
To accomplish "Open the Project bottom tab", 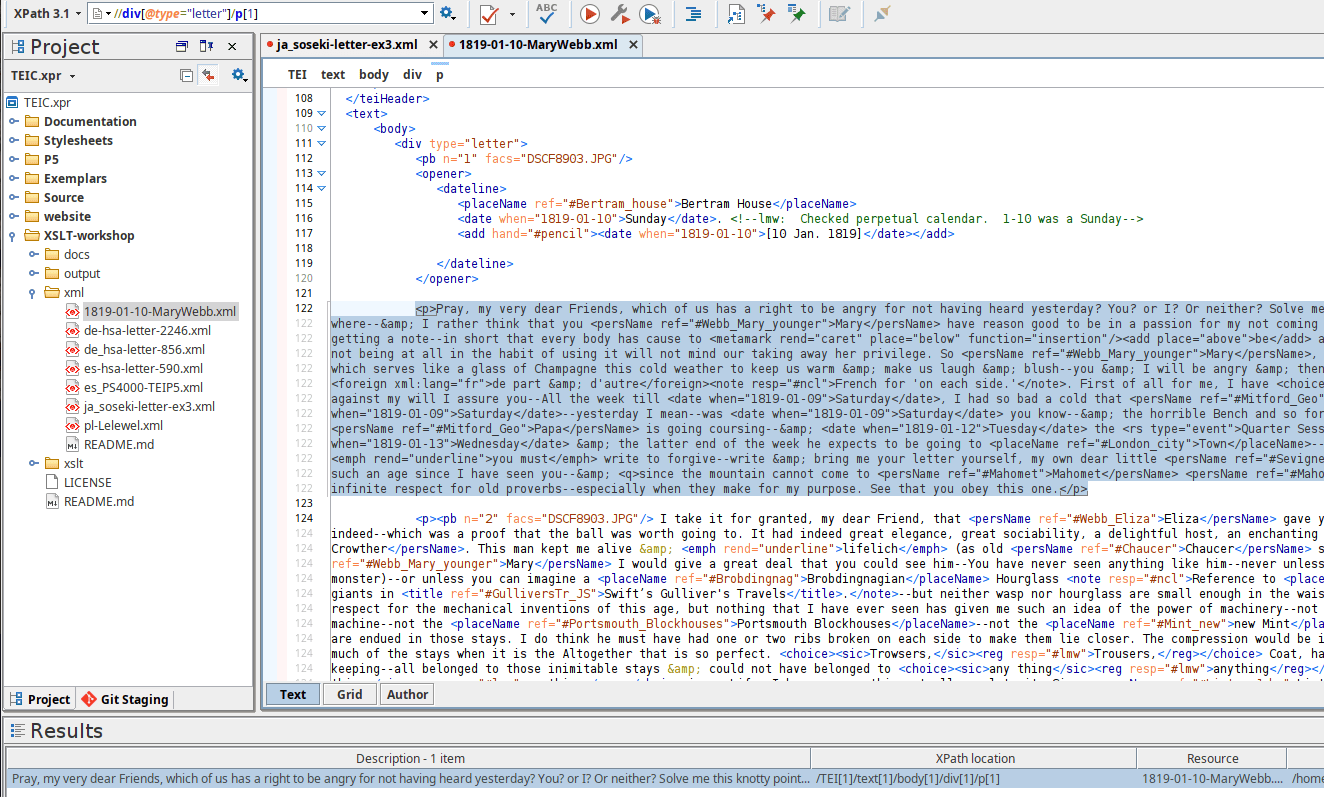I will pyautogui.click(x=40, y=700).
